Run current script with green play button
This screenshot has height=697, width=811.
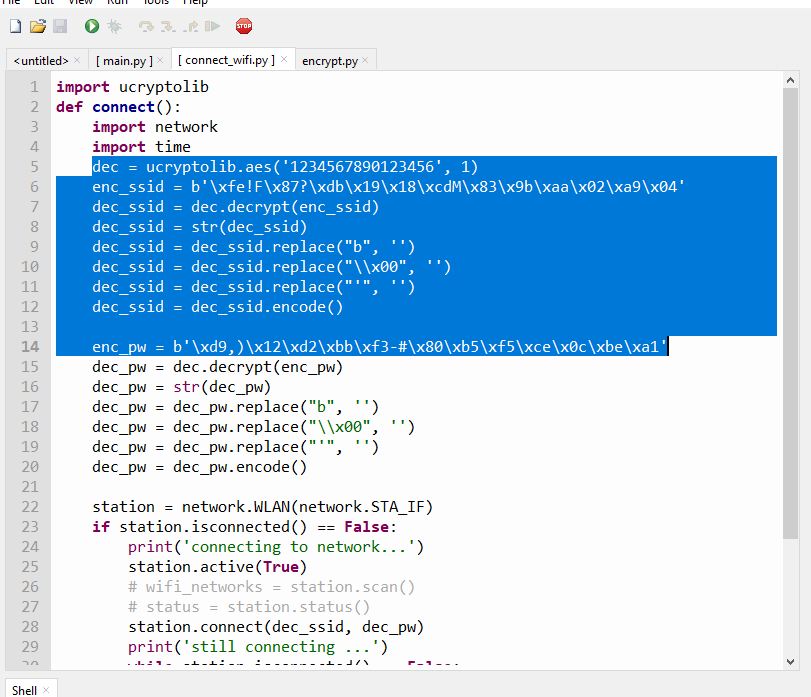point(92,26)
